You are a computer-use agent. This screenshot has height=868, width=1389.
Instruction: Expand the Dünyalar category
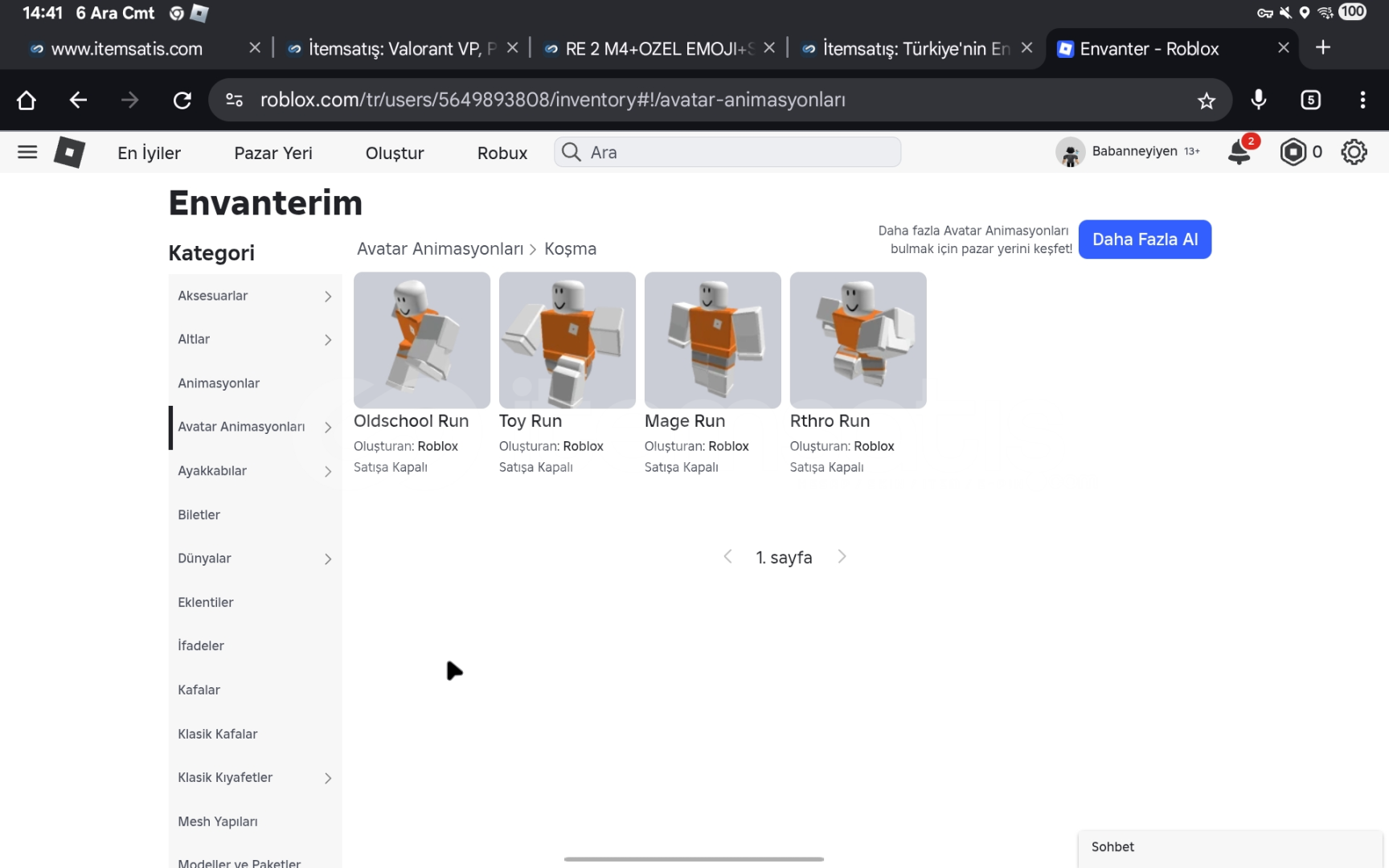point(327,559)
